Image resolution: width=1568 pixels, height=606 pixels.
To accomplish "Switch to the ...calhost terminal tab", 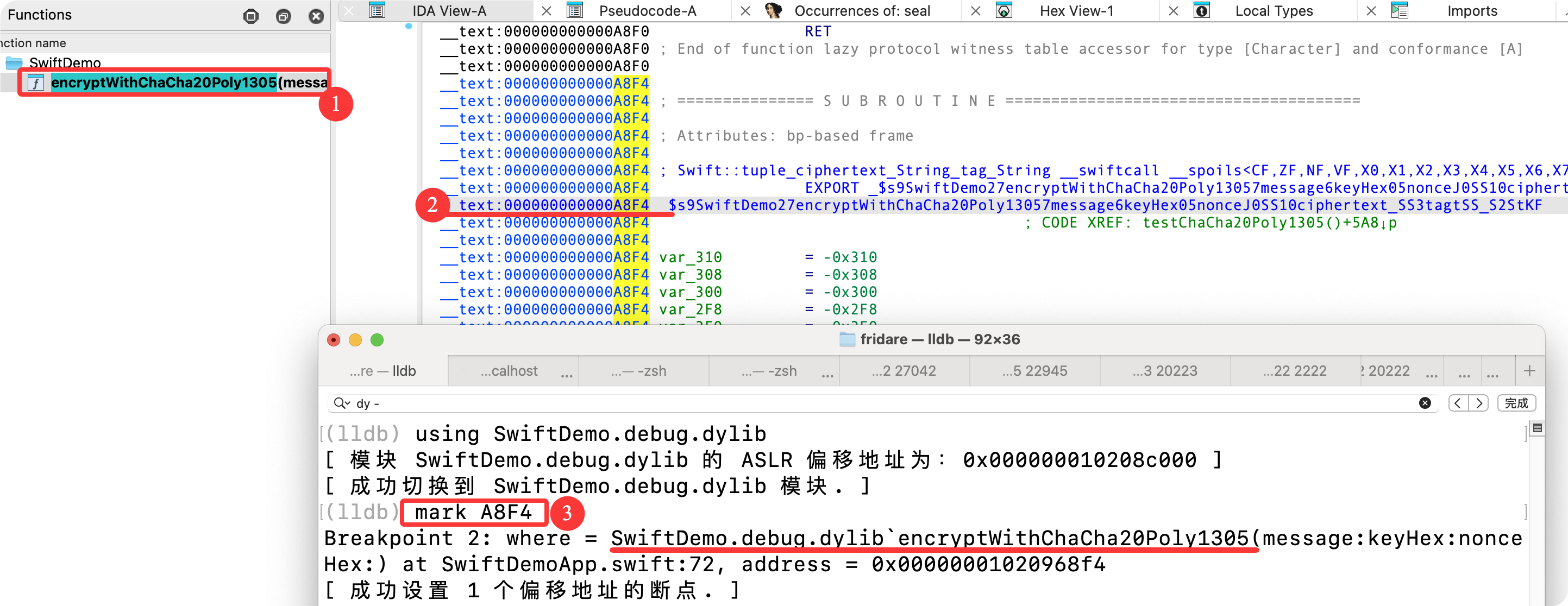I will 509,370.
